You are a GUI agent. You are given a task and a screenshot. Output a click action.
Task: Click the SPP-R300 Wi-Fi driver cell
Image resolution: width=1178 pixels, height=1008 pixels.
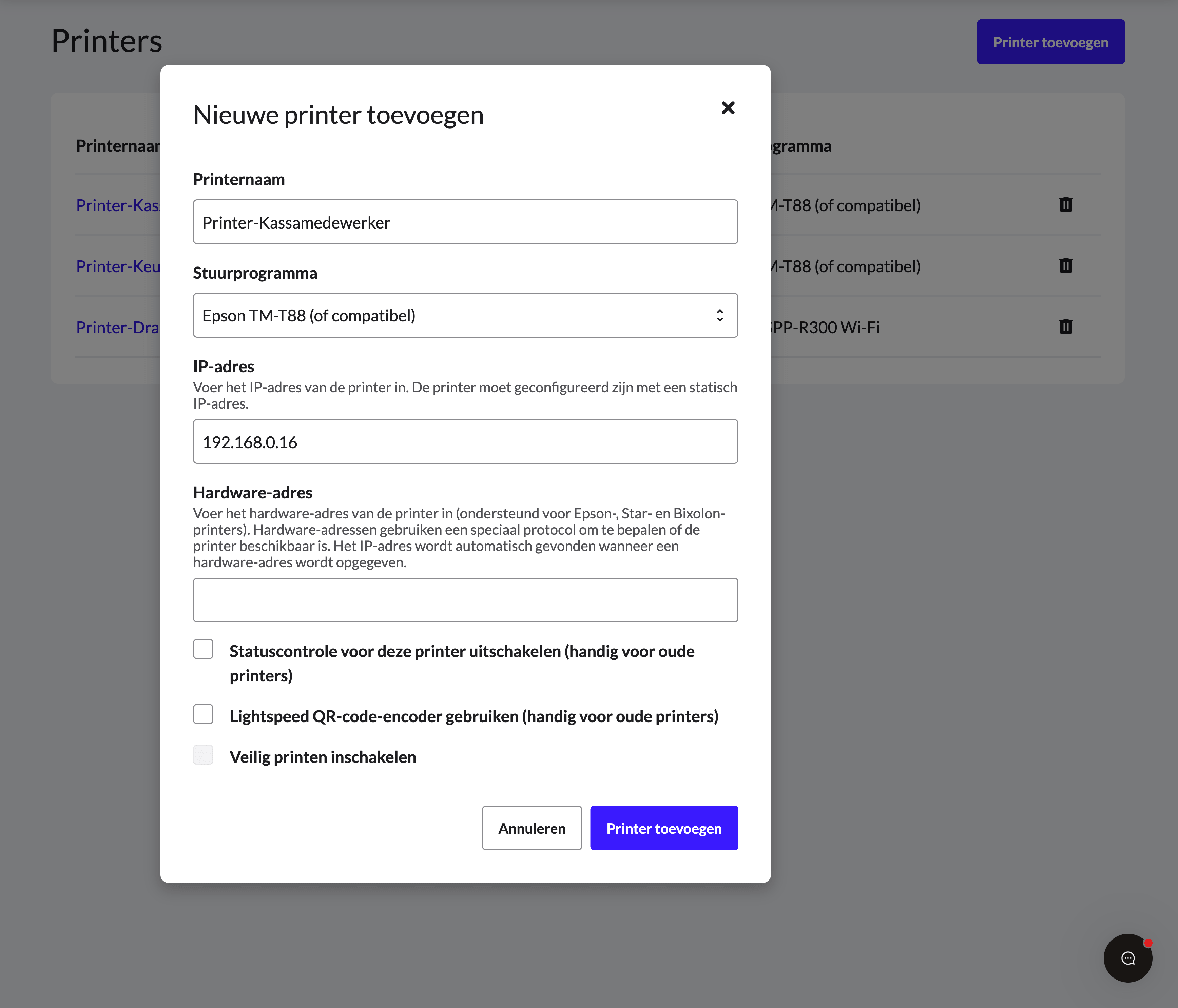coord(825,328)
